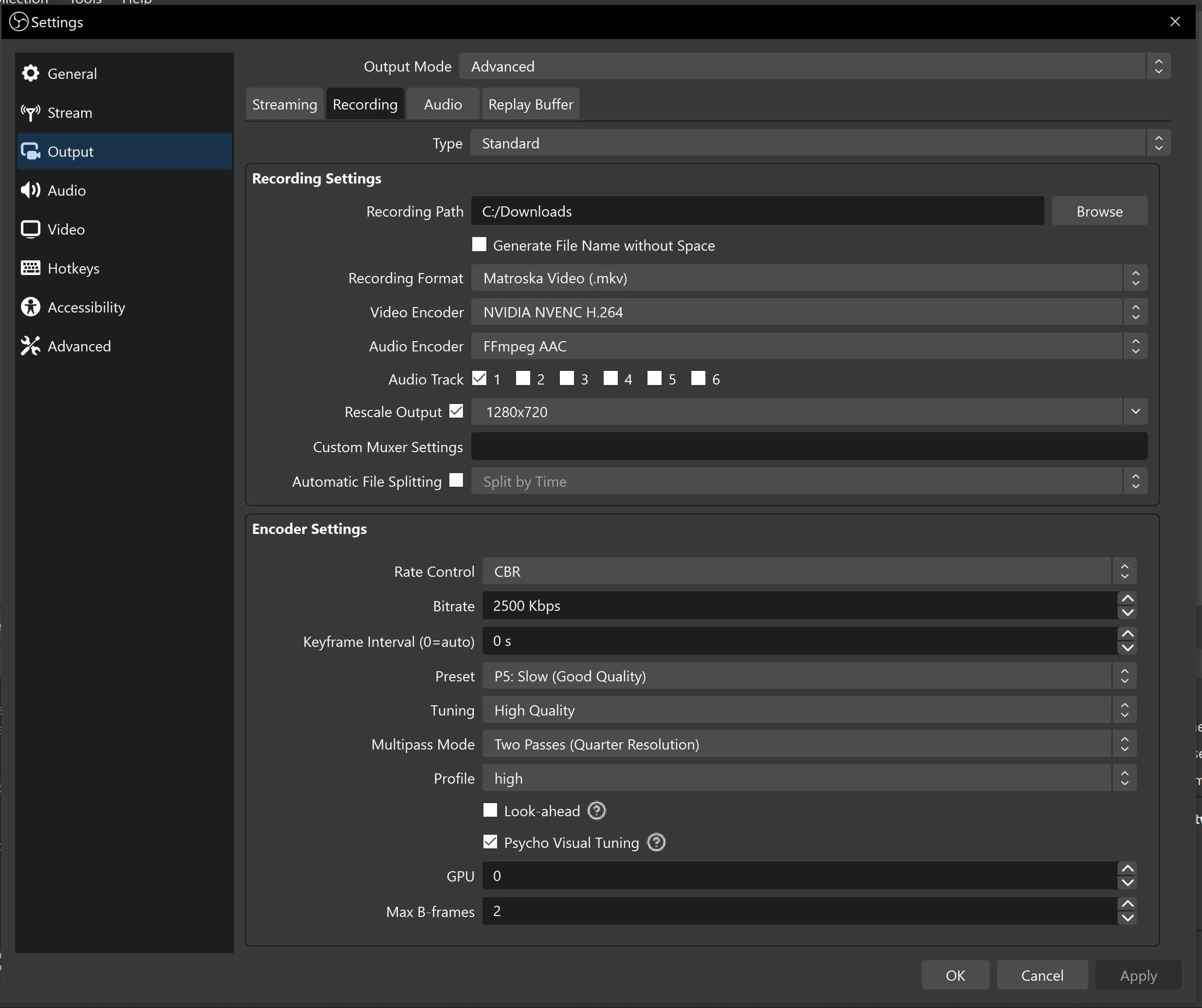1202x1008 pixels.
Task: Open the Output Mode dropdown
Action: tap(814, 66)
